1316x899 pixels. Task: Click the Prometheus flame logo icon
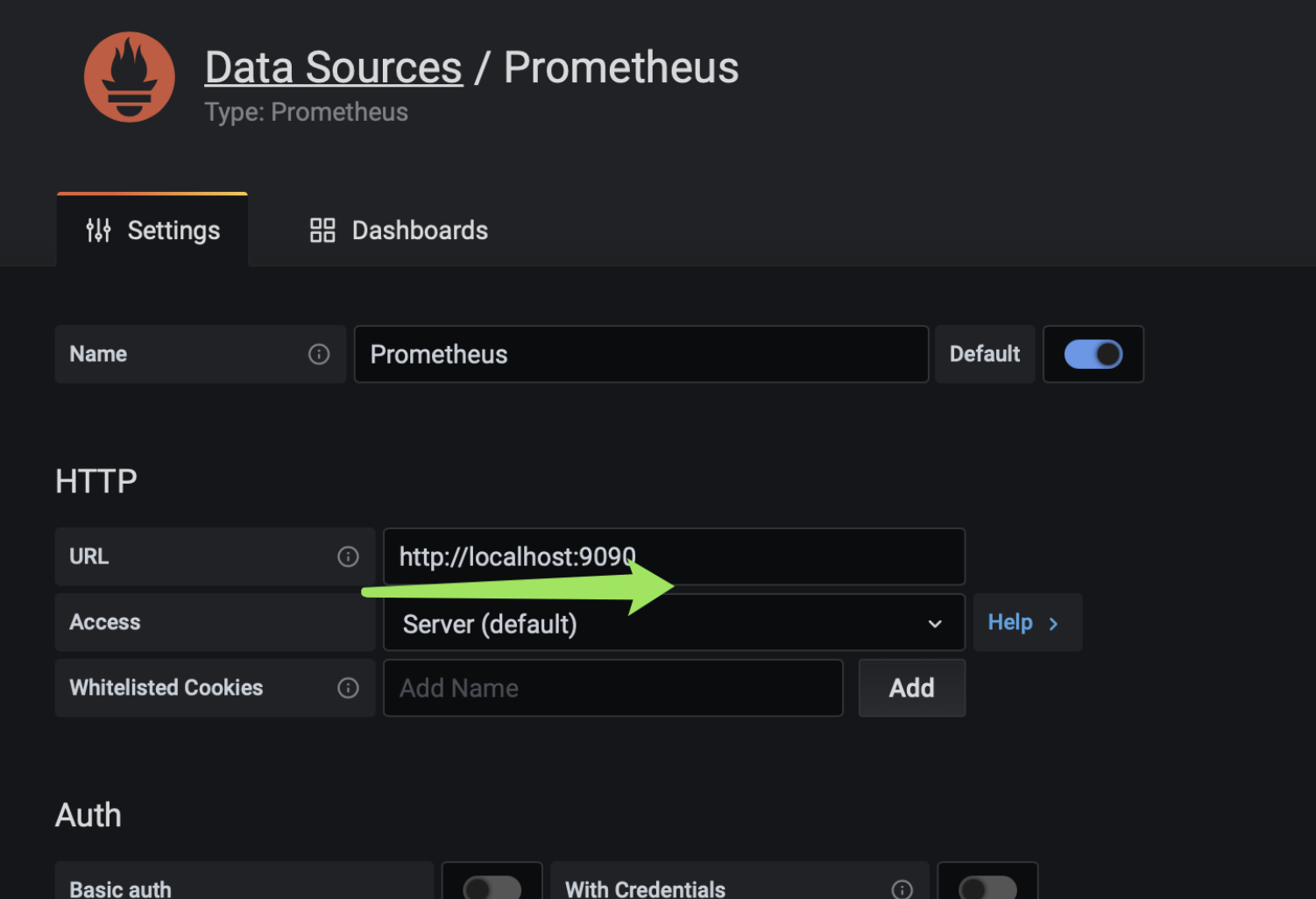coord(129,77)
